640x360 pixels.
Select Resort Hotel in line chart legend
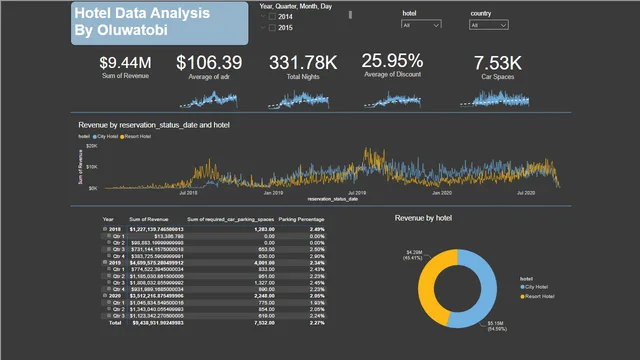tap(136, 136)
